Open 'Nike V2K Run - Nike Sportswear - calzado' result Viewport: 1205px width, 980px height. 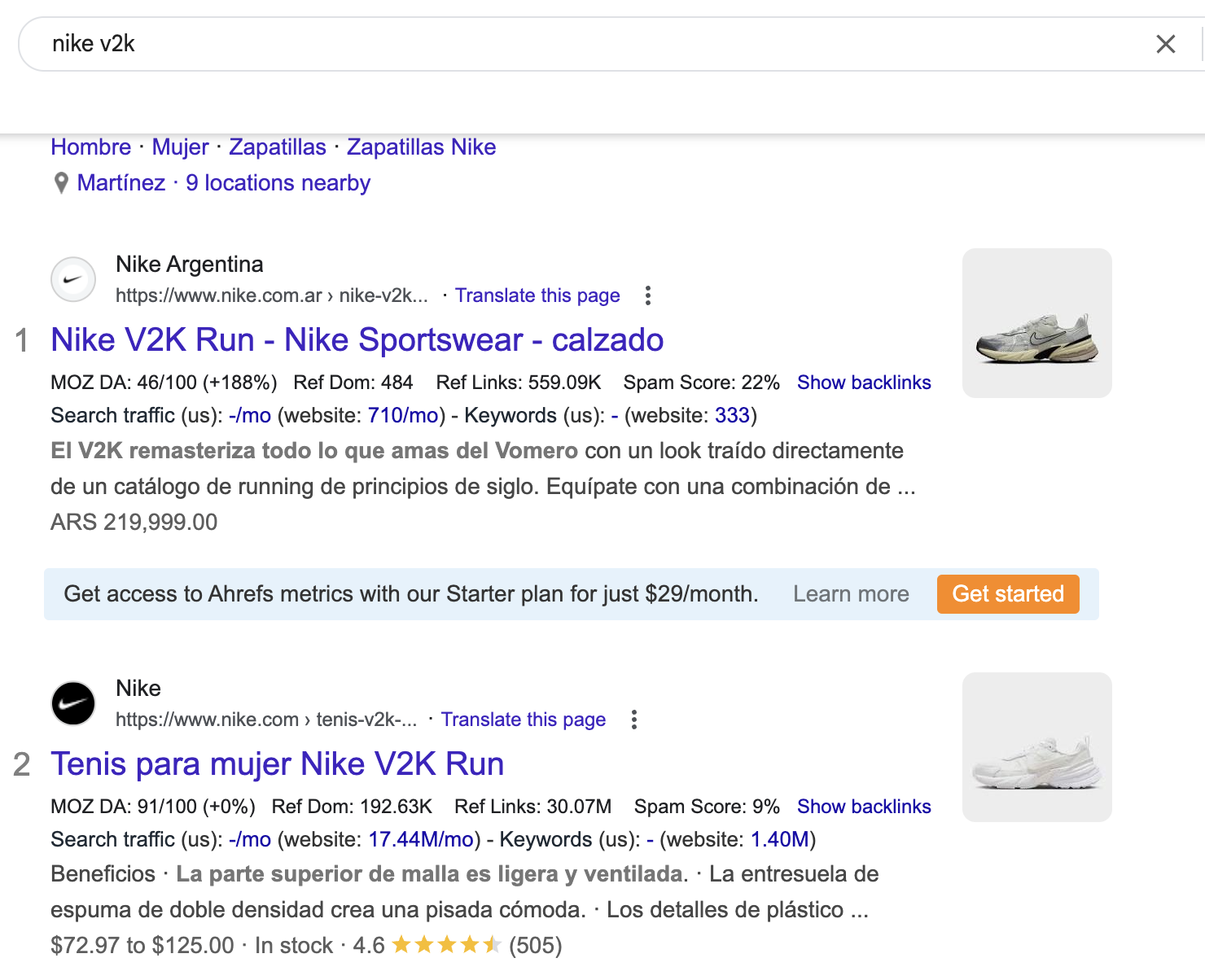(x=357, y=339)
